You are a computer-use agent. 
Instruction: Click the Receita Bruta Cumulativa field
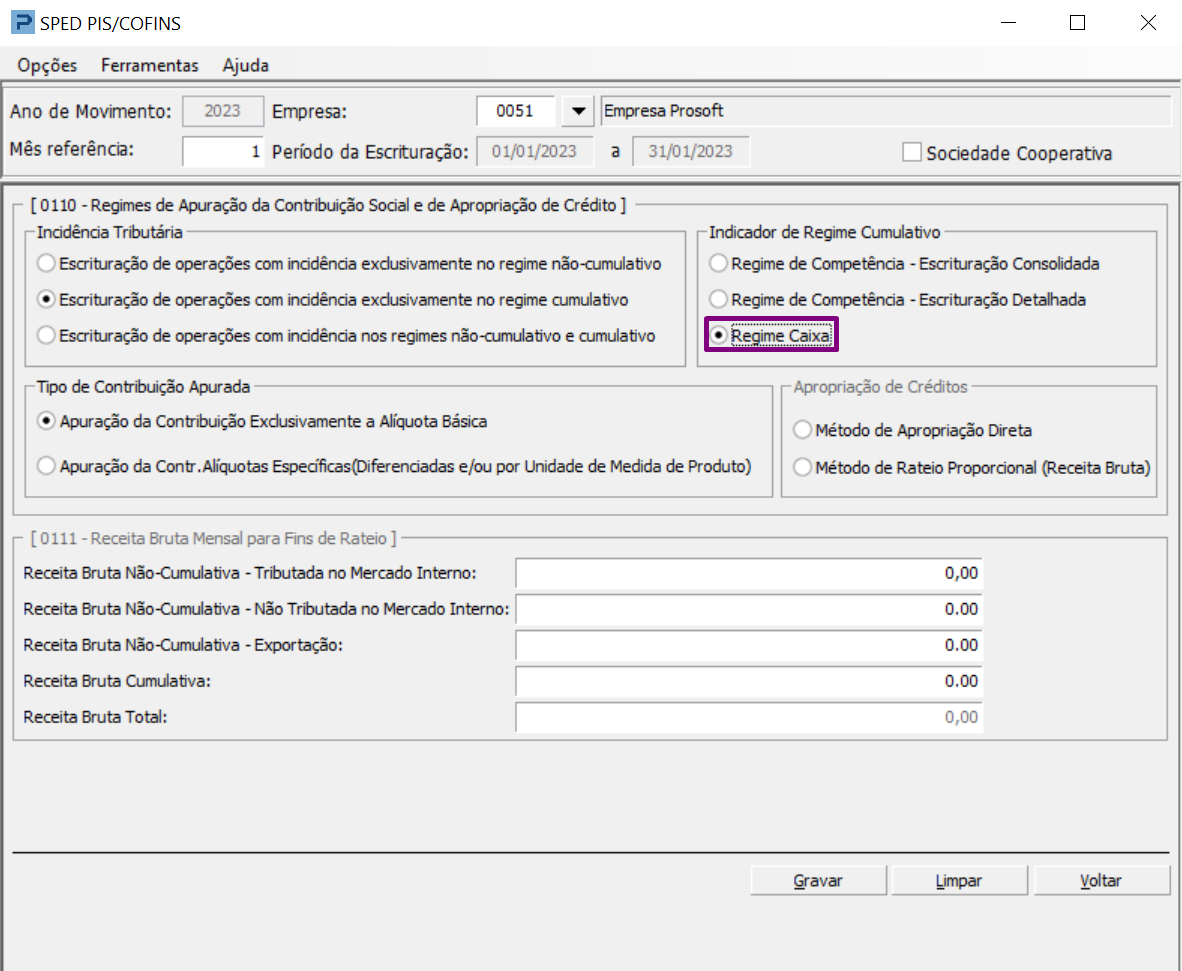(749, 681)
